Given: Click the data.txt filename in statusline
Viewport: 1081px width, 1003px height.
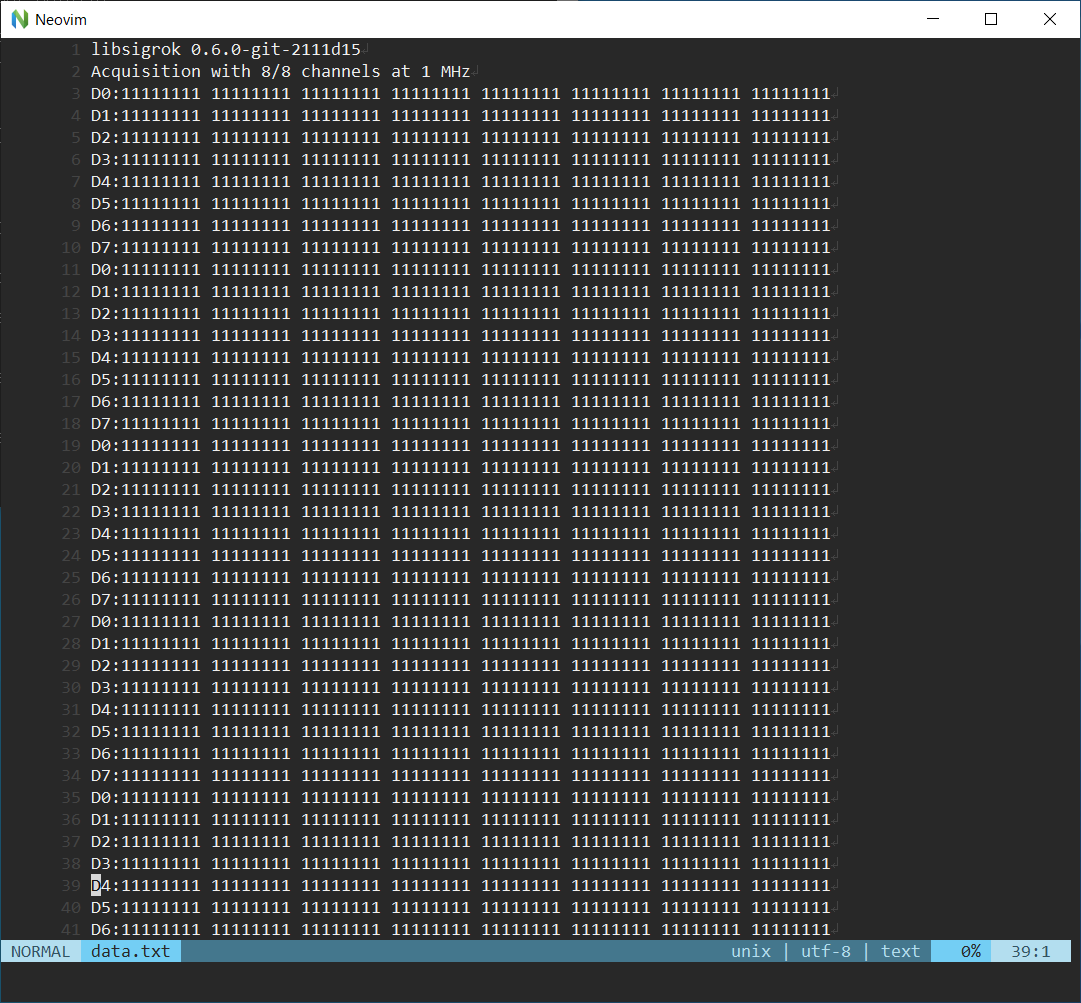Looking at the screenshot, I should pyautogui.click(x=130, y=951).
